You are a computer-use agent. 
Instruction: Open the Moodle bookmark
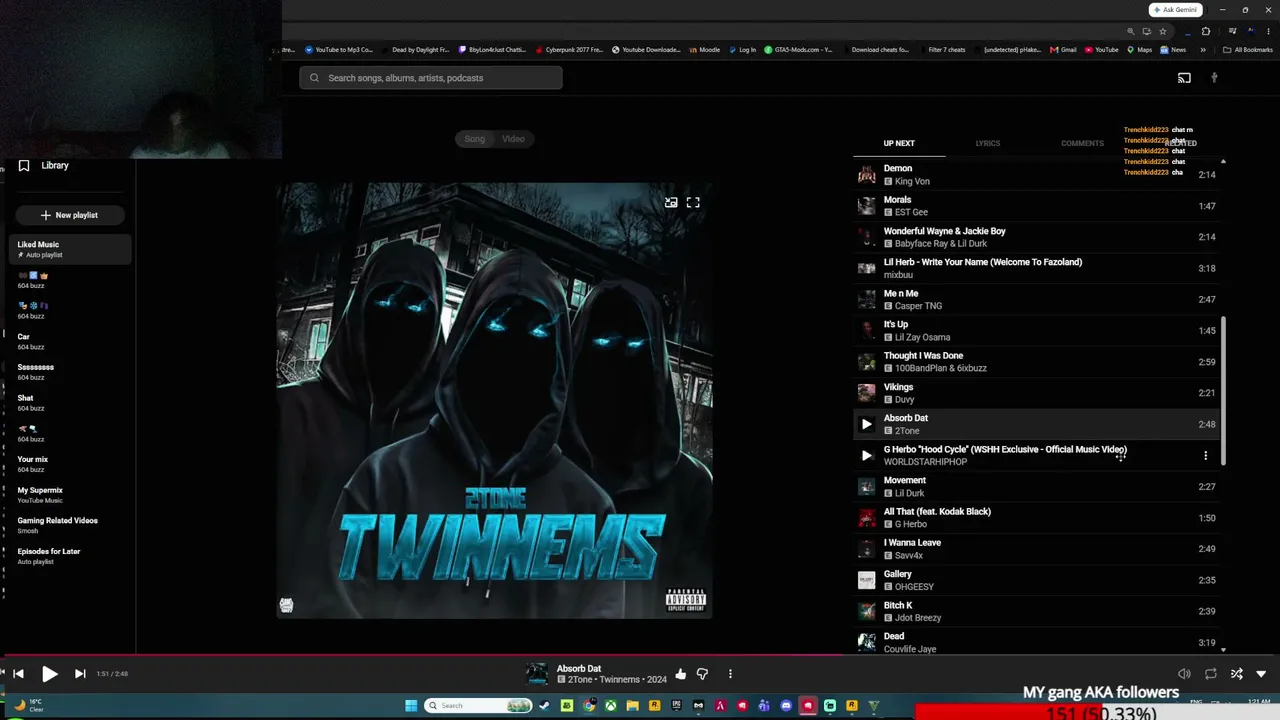click(x=704, y=49)
